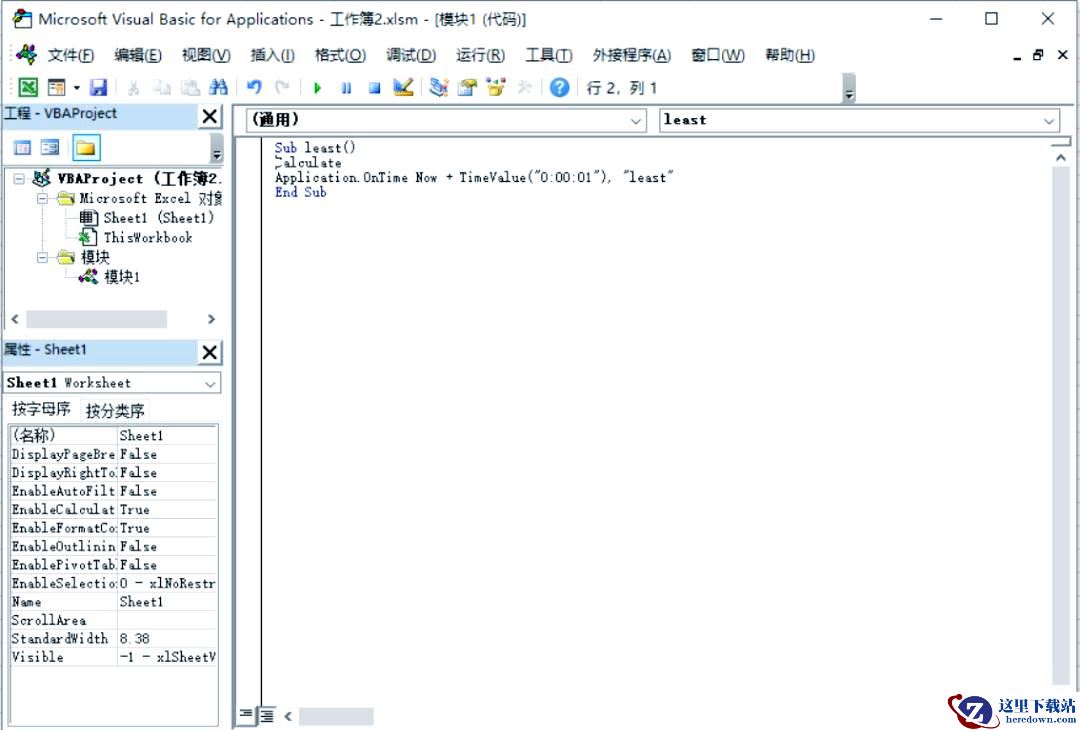Run the macro with the green play button
Screen dimensions: 1080x730
pyautogui.click(x=317, y=88)
